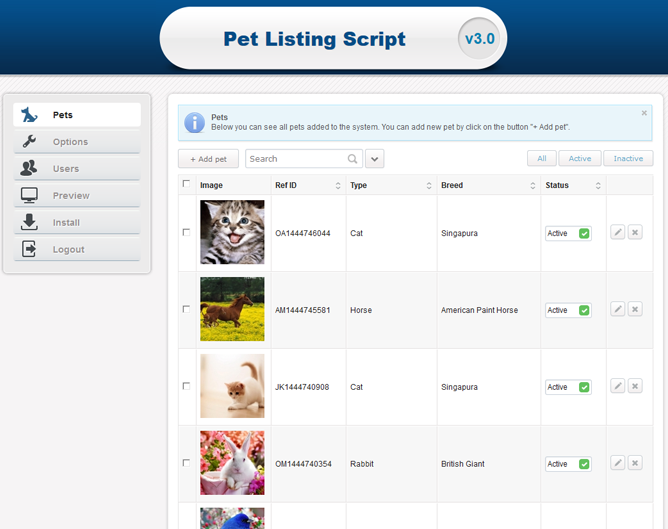The image size is (668, 529).
Task: Click the monitor icon beside Preview
Action: (x=29, y=195)
